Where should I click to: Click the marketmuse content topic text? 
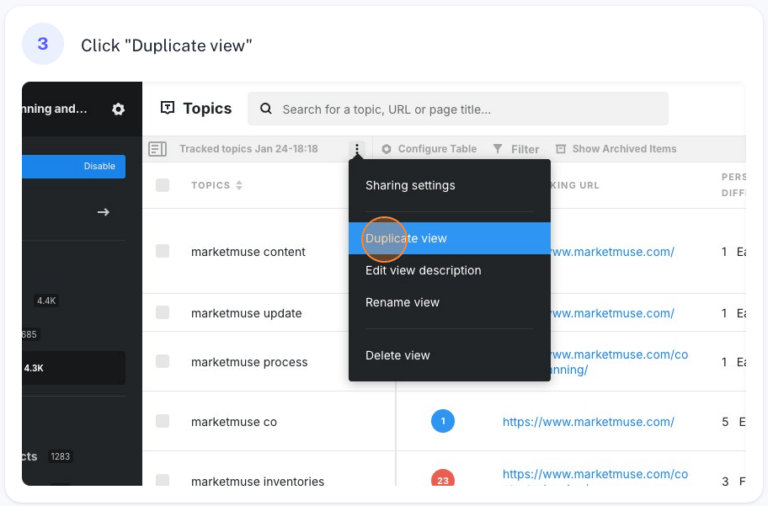point(248,252)
